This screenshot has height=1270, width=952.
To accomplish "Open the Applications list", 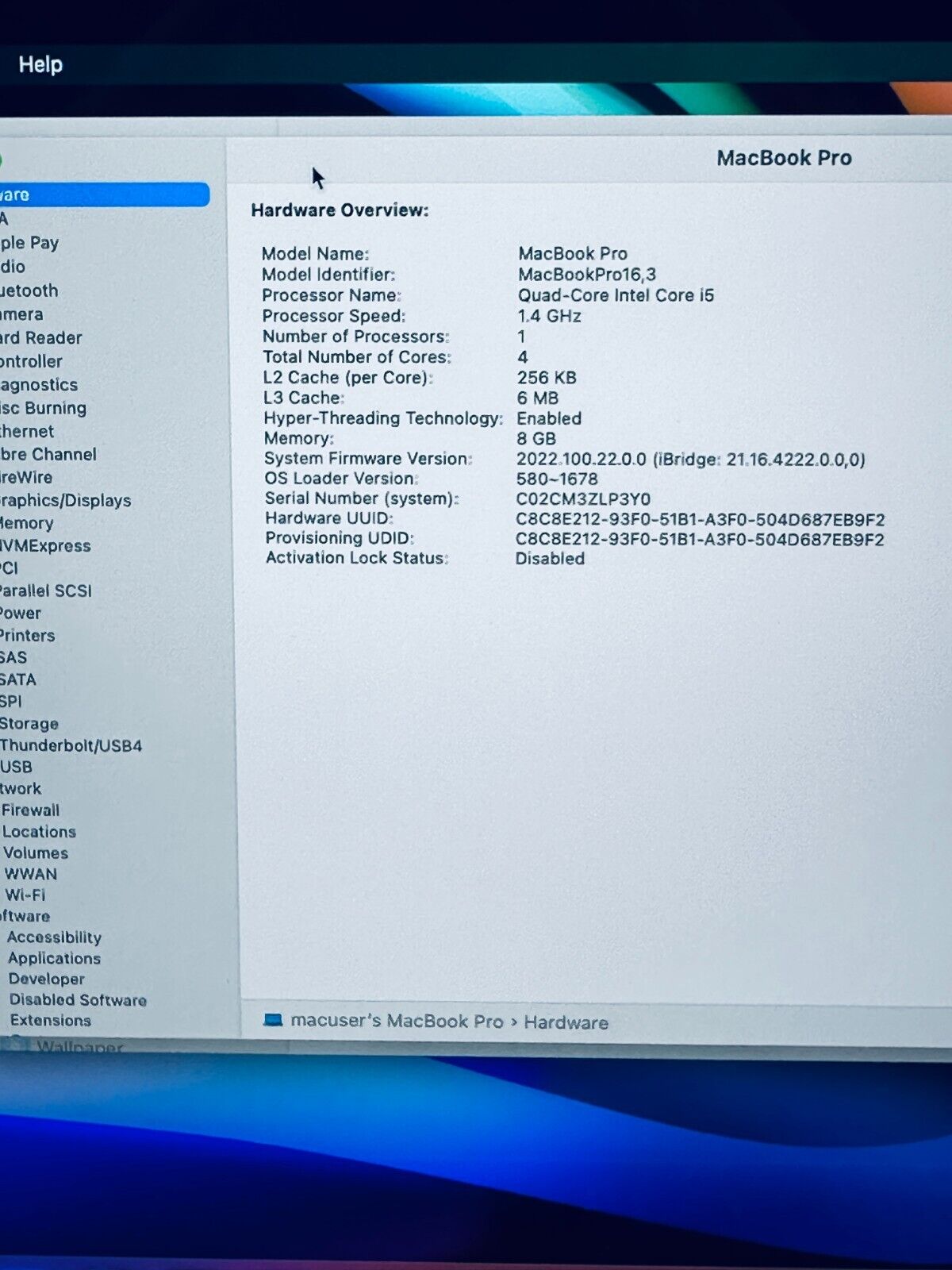I will [54, 958].
